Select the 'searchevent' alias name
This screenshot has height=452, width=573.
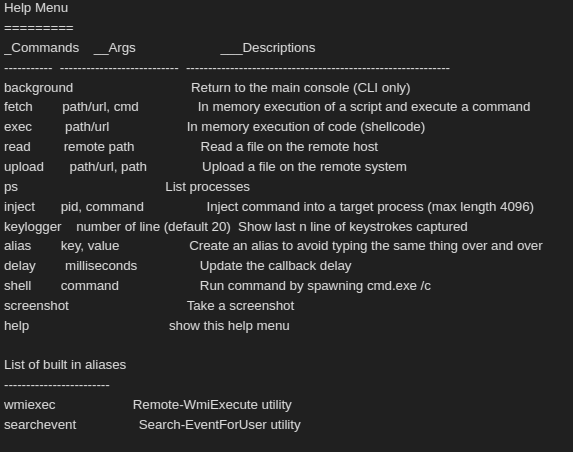click(40, 425)
